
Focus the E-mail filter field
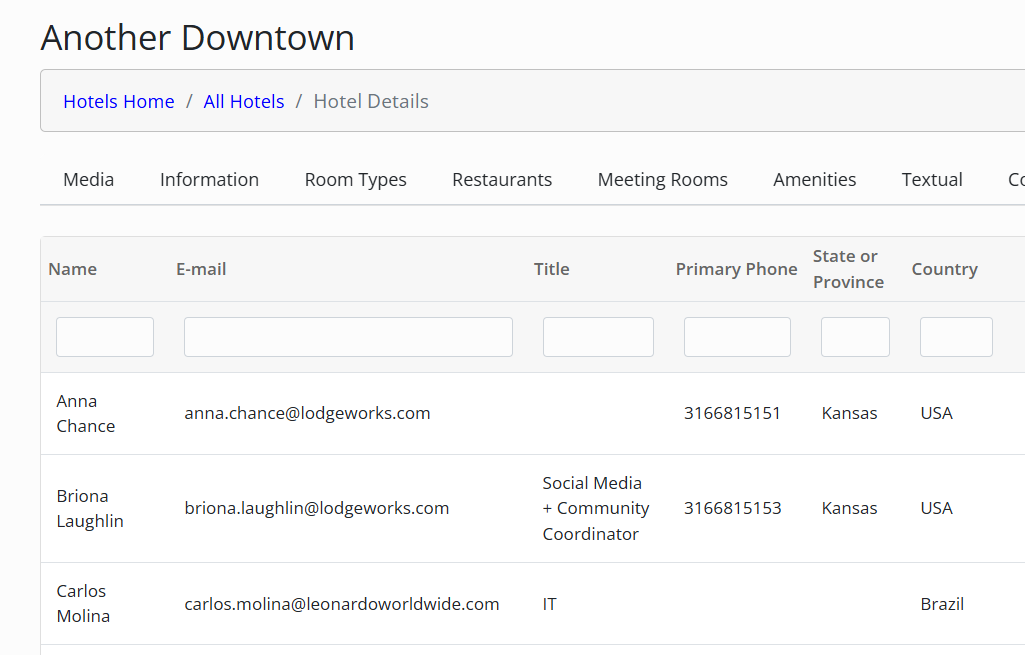(x=348, y=337)
